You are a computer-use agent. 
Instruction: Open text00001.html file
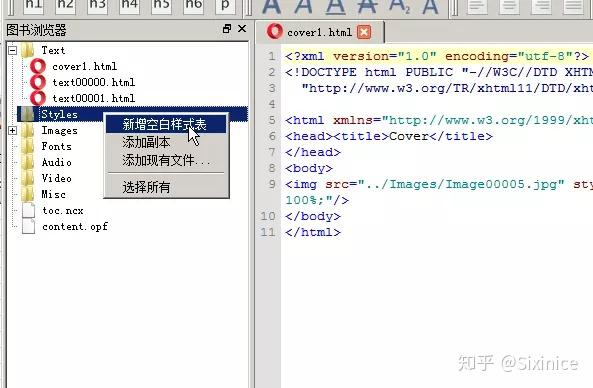tap(93, 98)
